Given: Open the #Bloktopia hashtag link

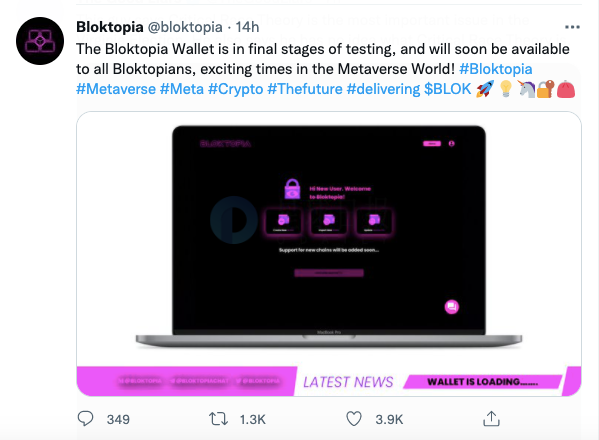Looking at the screenshot, I should (495, 69).
